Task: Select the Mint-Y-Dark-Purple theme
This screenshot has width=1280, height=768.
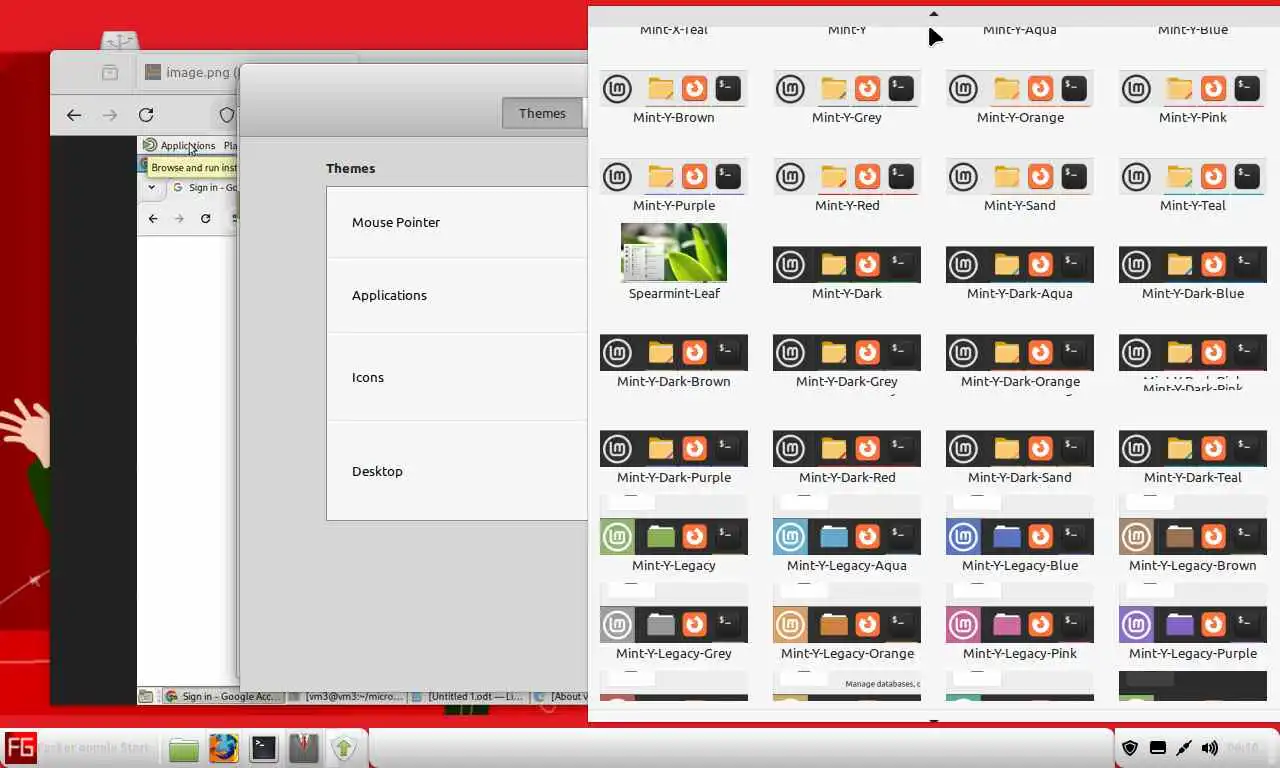Action: 674,449
